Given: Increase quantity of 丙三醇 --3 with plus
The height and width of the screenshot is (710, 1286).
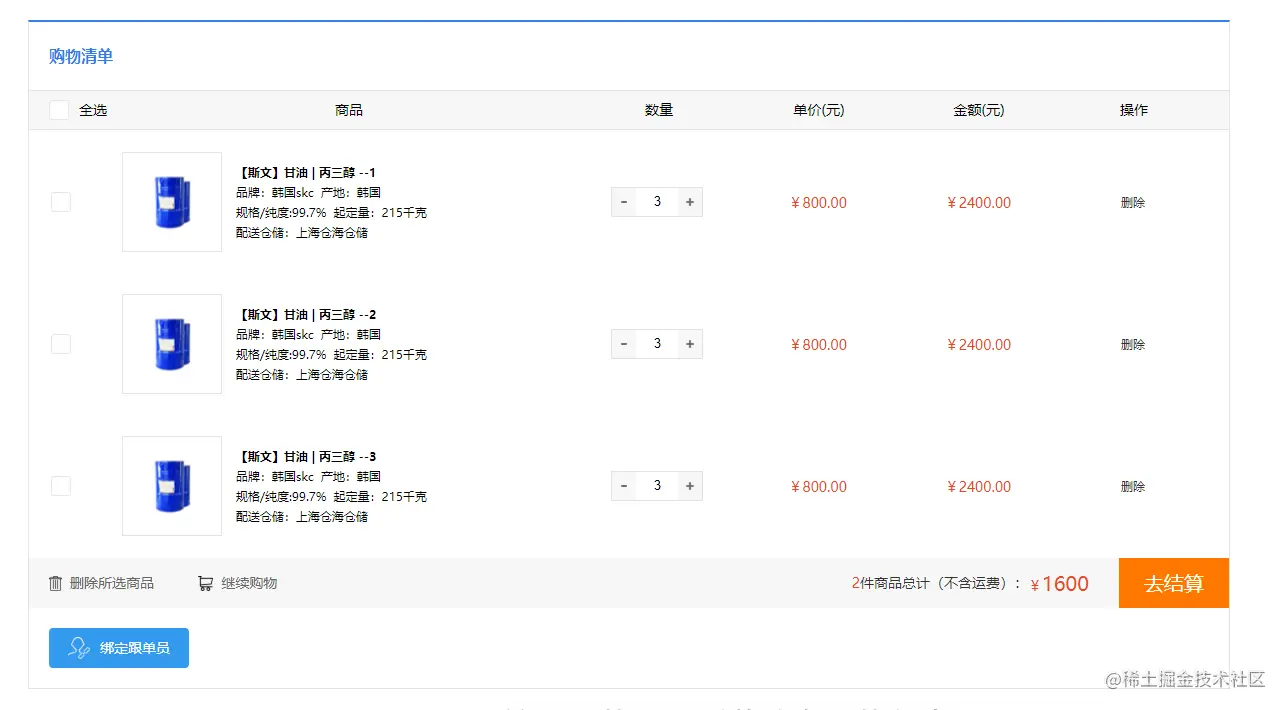Looking at the screenshot, I should (690, 486).
